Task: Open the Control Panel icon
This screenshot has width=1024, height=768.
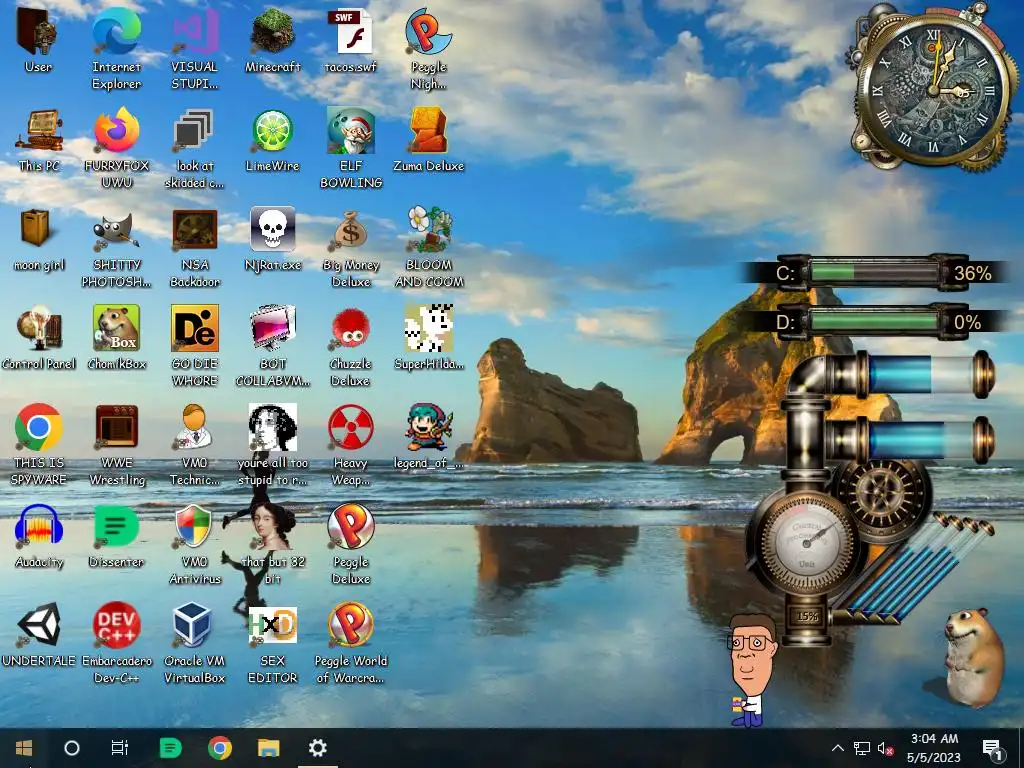Action: tap(39, 328)
